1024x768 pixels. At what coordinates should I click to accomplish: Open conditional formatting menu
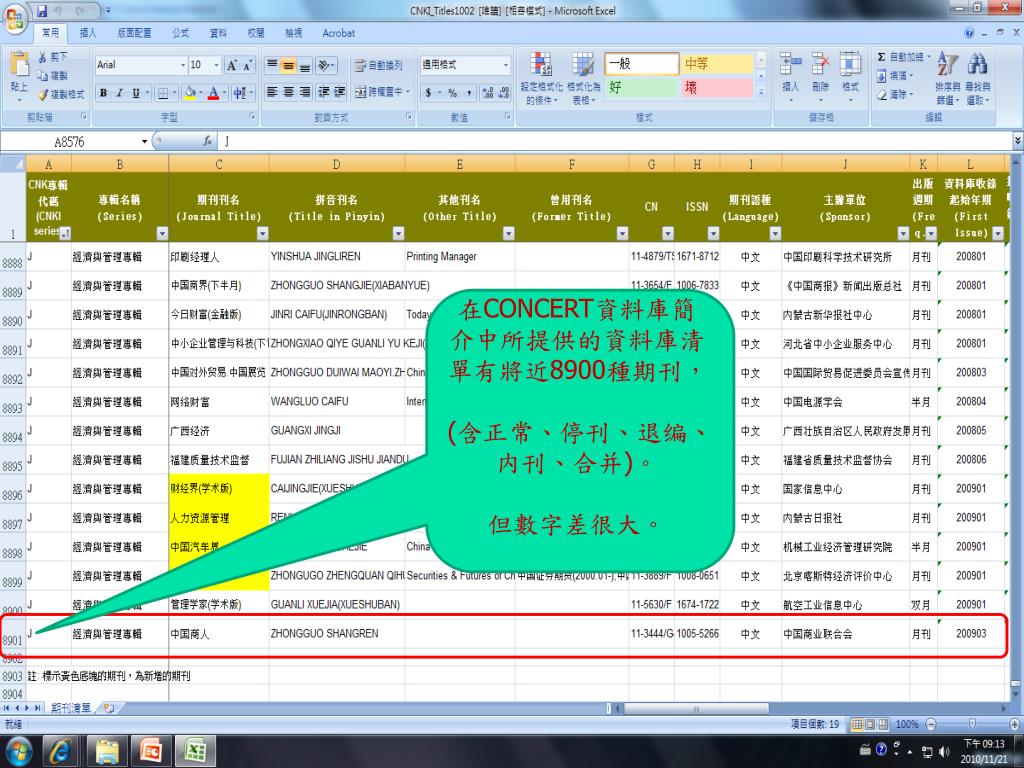[541, 78]
